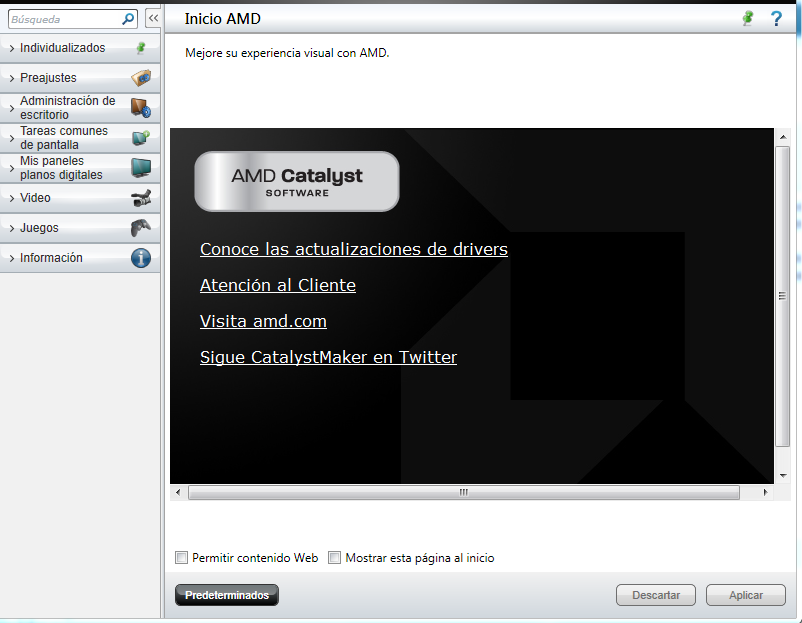Click 'Mejore su experiencia visual con AMD.' text
Screen dimensions: 802x623
pos(287,53)
